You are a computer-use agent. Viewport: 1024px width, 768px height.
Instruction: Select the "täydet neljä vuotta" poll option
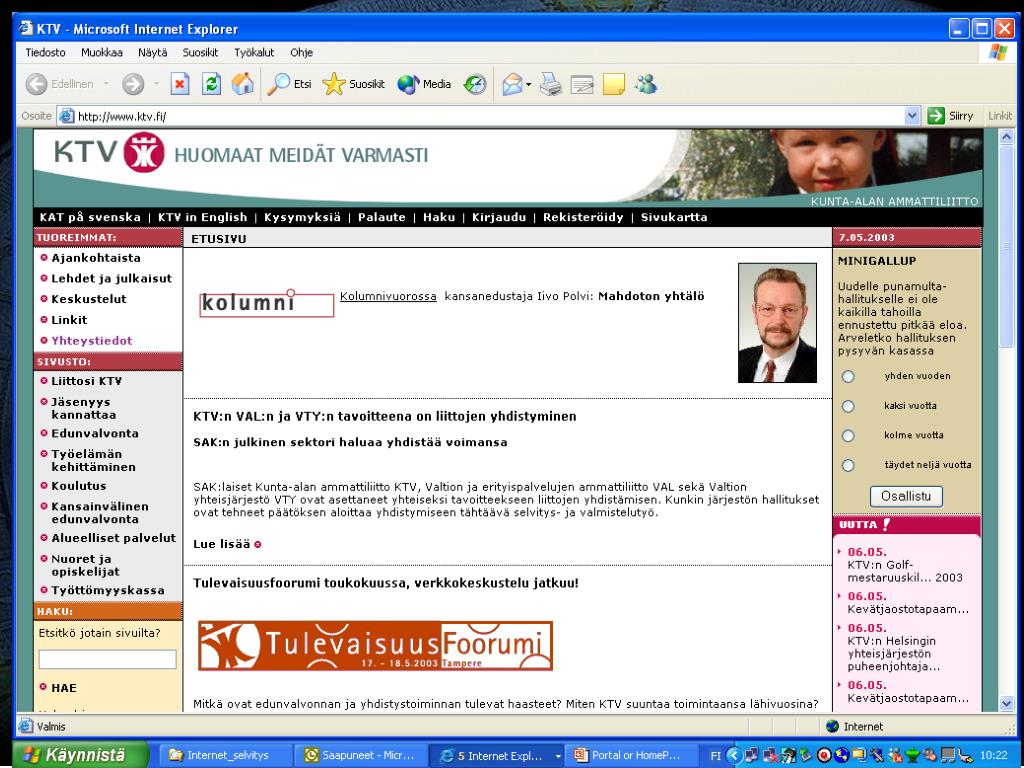click(x=848, y=466)
